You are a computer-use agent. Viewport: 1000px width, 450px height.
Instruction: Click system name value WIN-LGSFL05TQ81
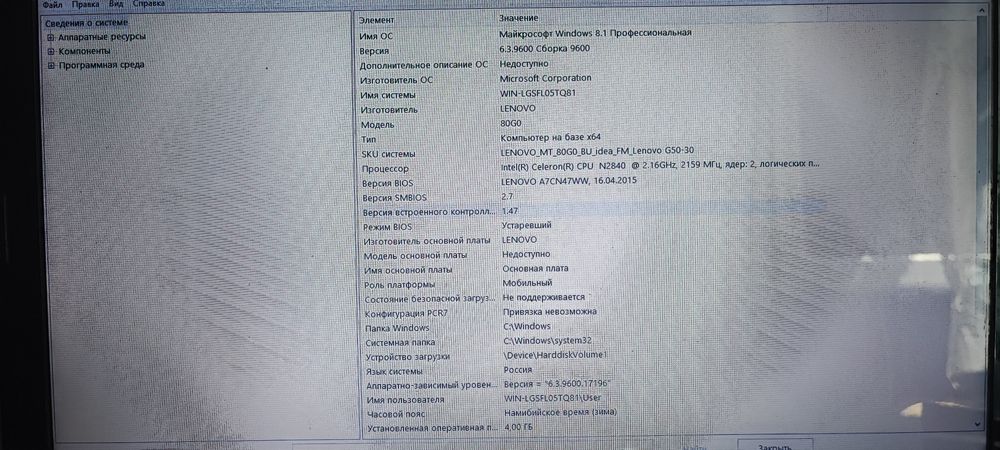[x=538, y=93]
